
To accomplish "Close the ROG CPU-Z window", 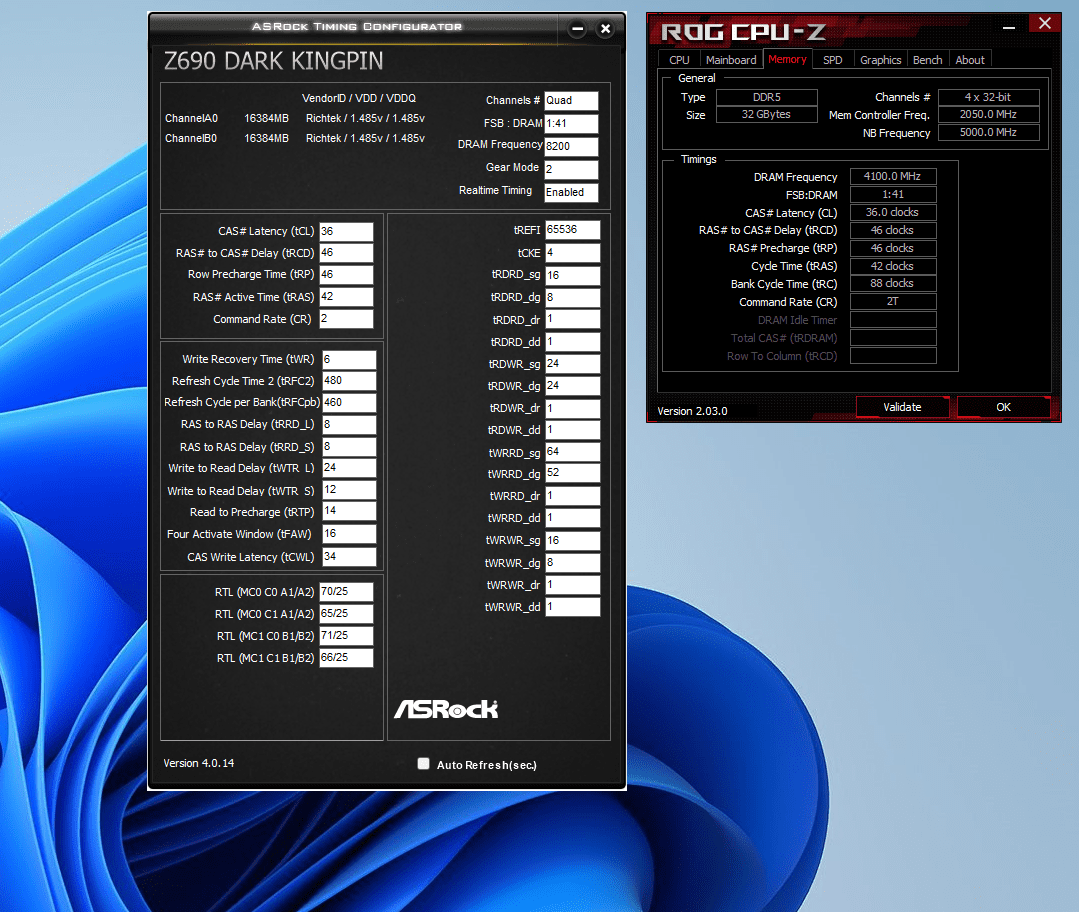I will tap(1045, 23).
